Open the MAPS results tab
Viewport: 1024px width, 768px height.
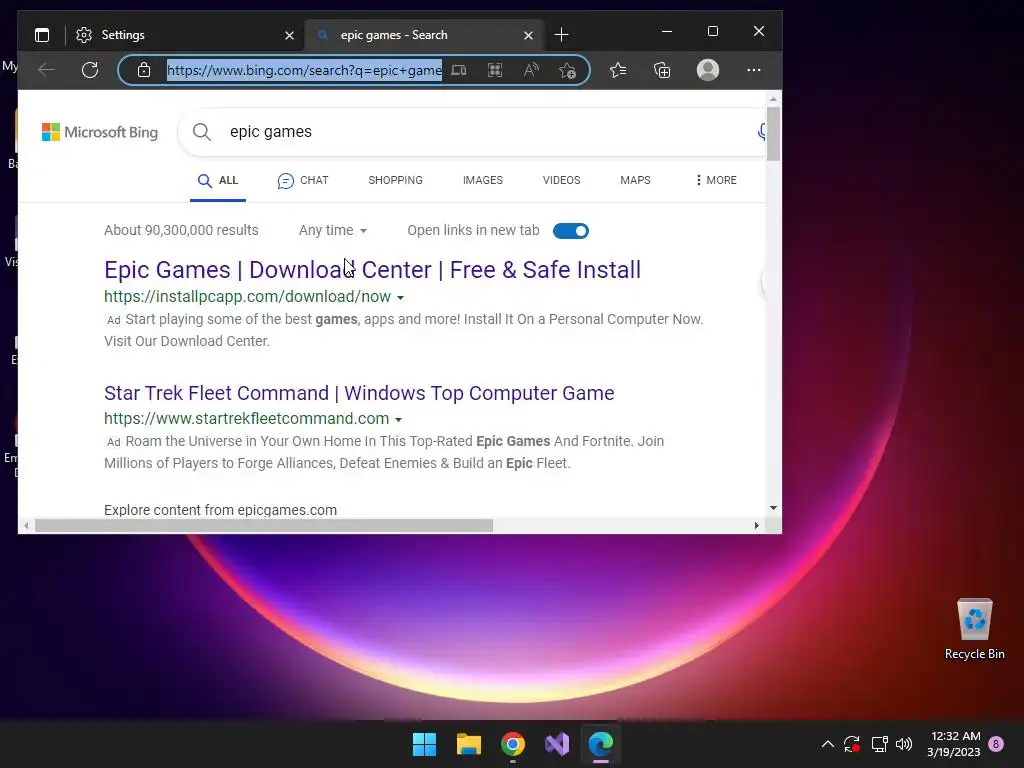635,180
